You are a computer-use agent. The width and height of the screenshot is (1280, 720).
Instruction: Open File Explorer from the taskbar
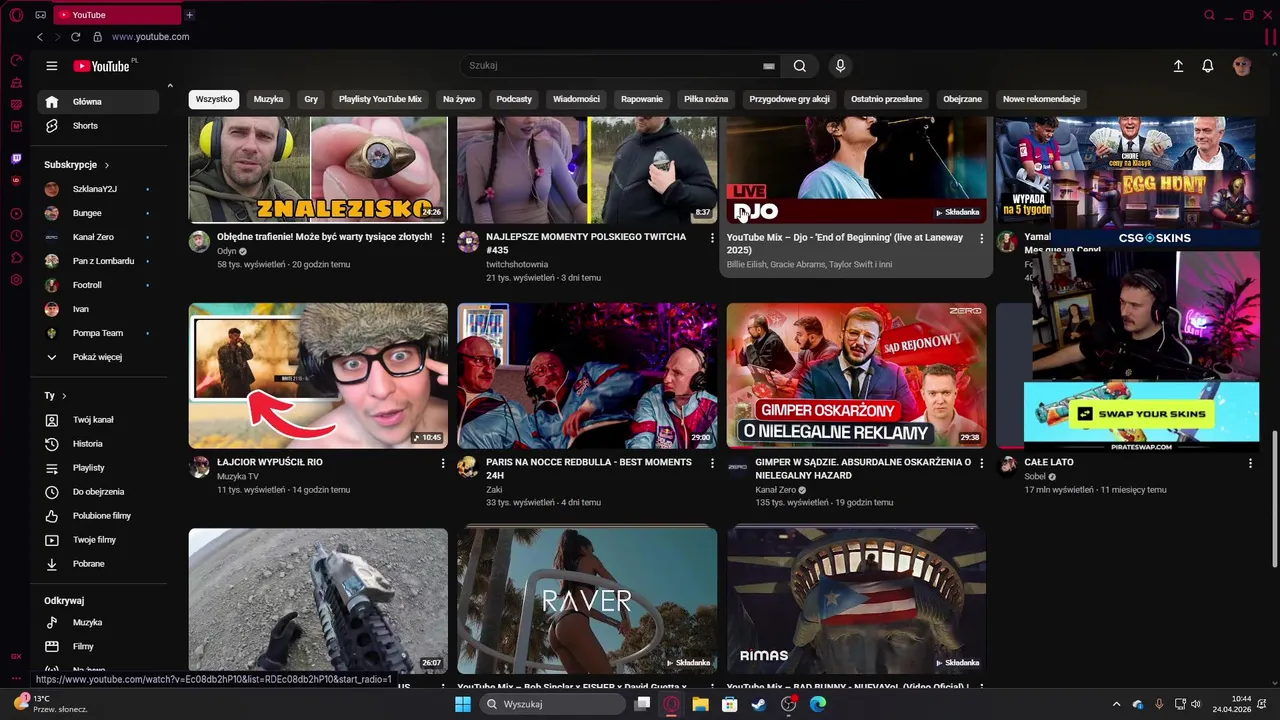(x=701, y=704)
